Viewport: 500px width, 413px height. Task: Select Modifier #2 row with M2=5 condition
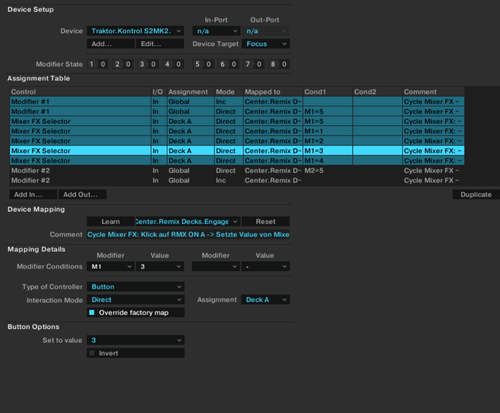(x=237, y=171)
